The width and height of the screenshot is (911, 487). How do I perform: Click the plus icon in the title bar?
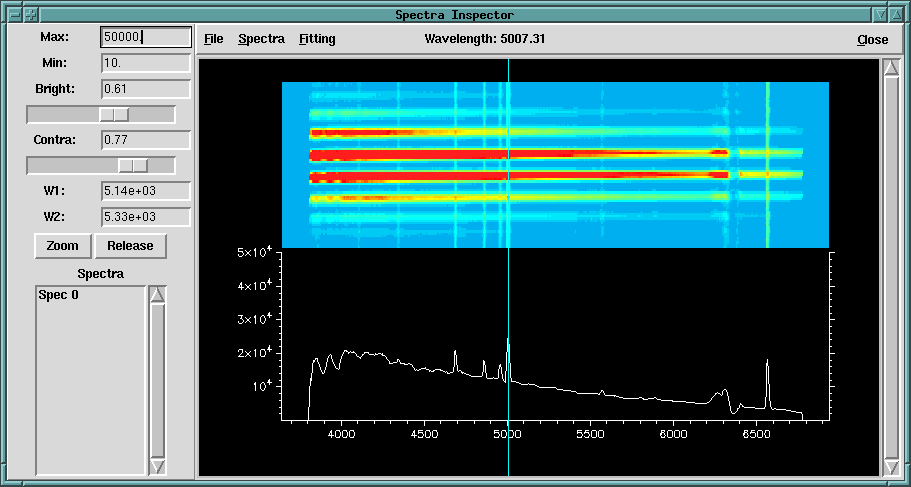pyautogui.click(x=31, y=15)
